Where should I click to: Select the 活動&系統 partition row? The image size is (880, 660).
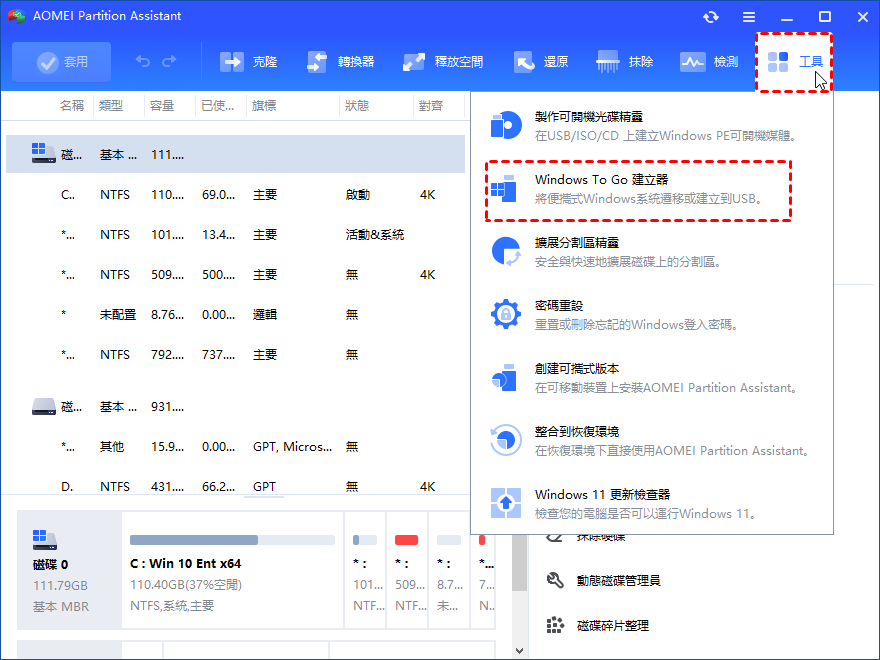click(x=236, y=235)
